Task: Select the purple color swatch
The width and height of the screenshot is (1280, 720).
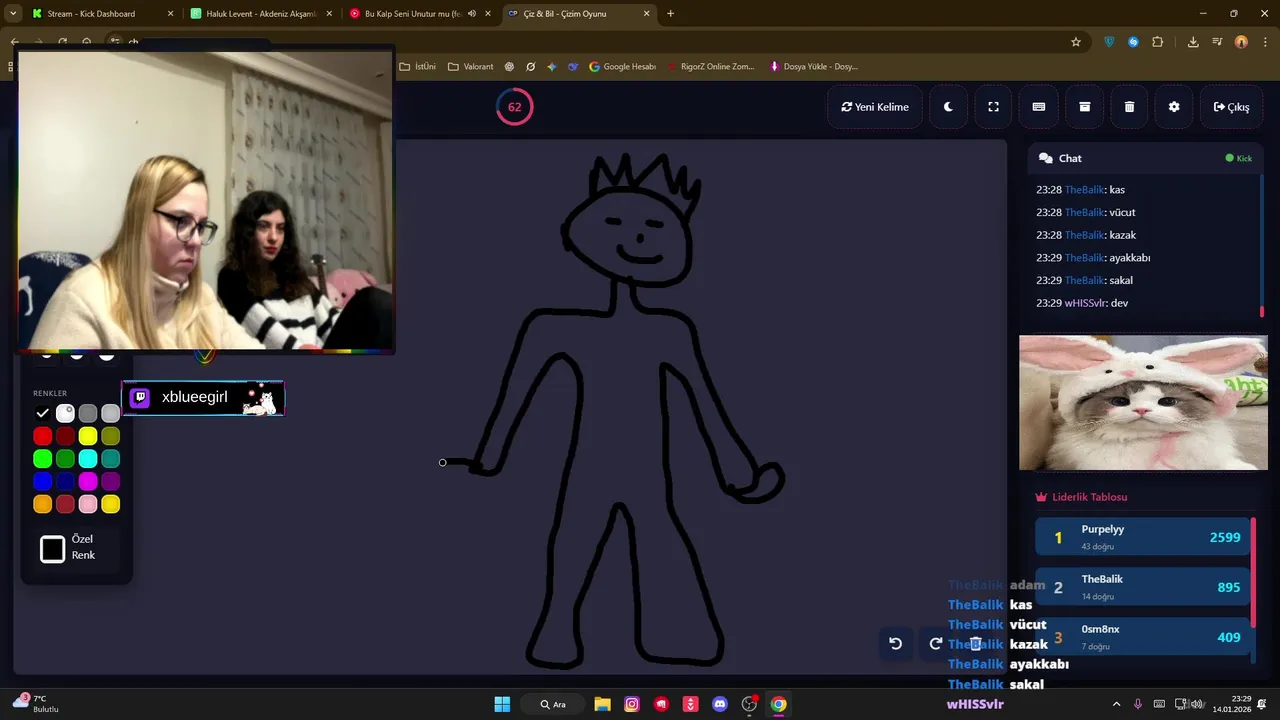Action: [x=111, y=482]
